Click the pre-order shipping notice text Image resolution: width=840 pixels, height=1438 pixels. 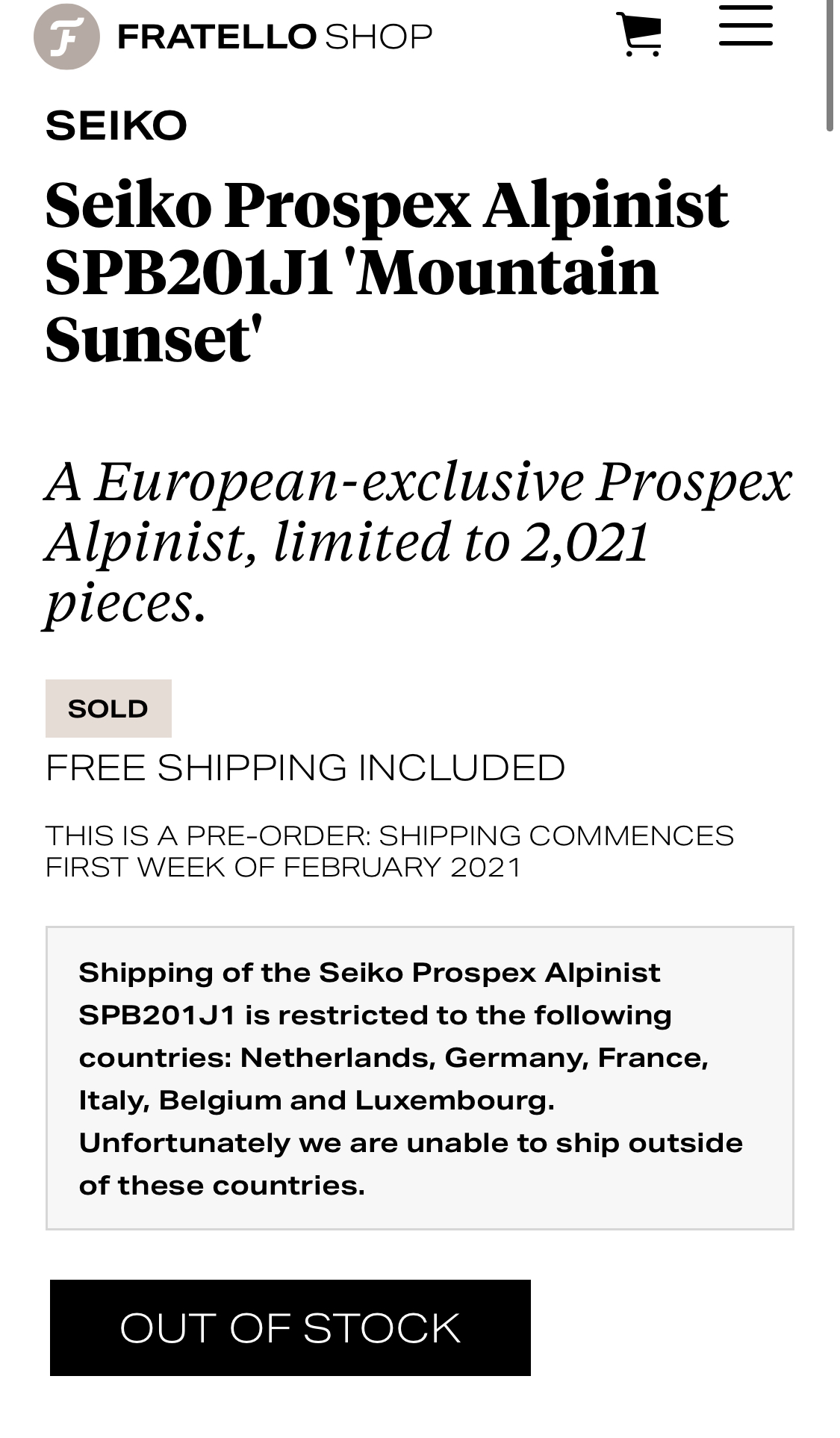[390, 851]
